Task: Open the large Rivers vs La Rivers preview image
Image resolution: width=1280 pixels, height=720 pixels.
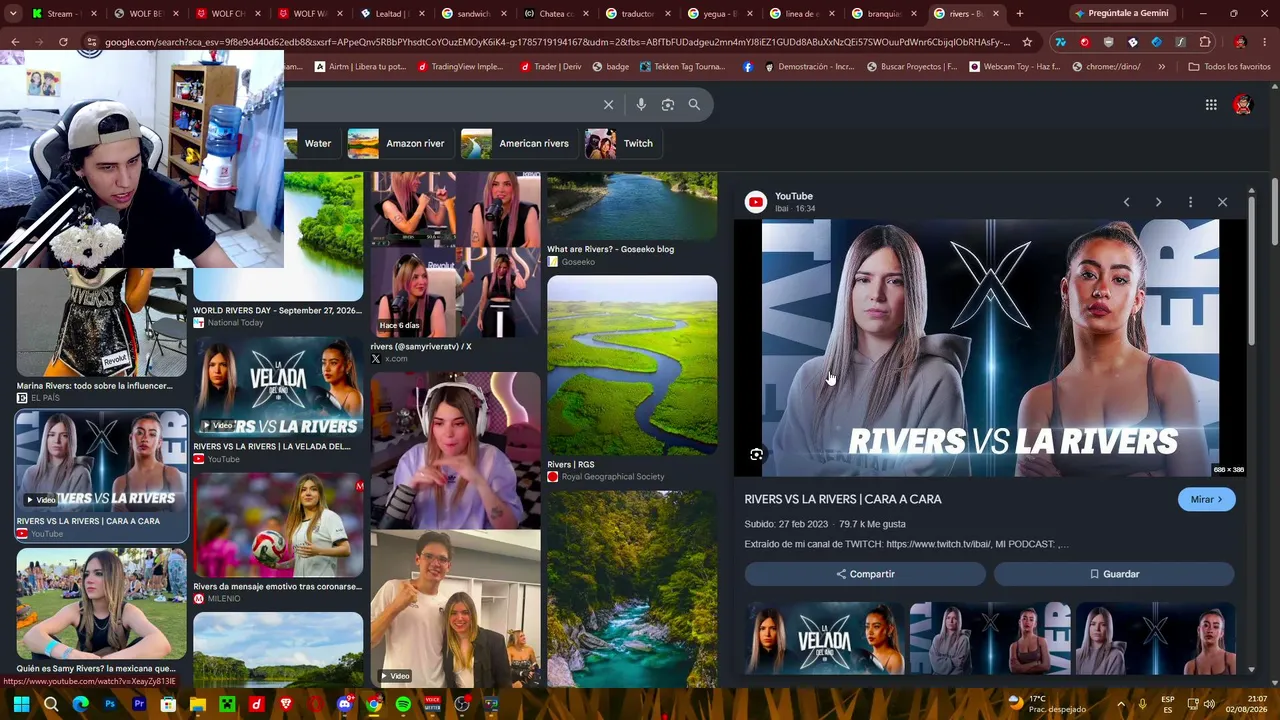Action: tap(990, 348)
